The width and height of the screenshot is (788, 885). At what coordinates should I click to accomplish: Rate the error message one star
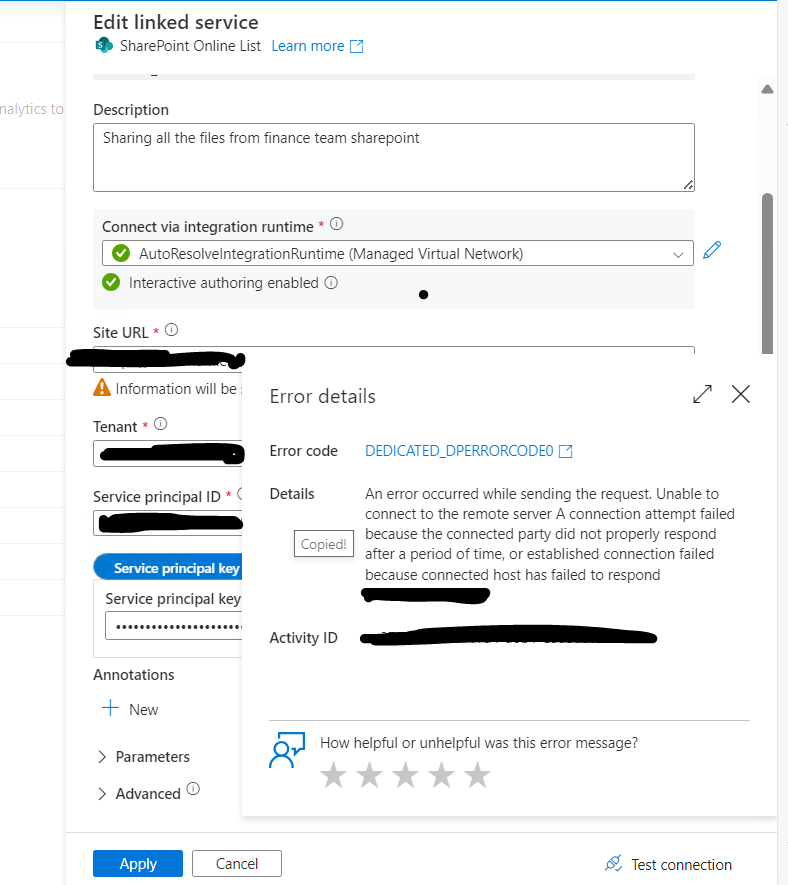(x=334, y=774)
